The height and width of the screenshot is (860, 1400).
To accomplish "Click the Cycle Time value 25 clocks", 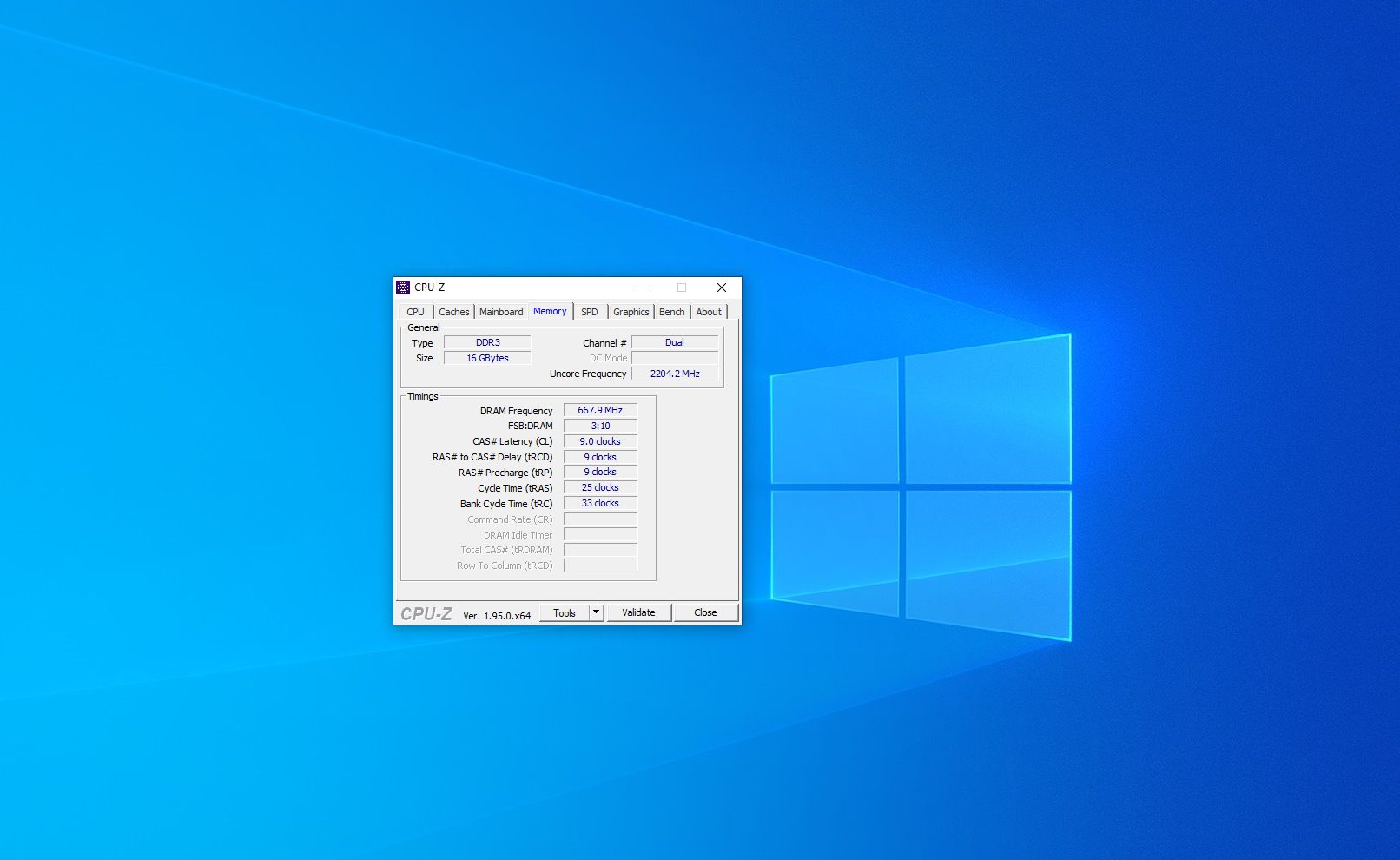I will [600, 487].
